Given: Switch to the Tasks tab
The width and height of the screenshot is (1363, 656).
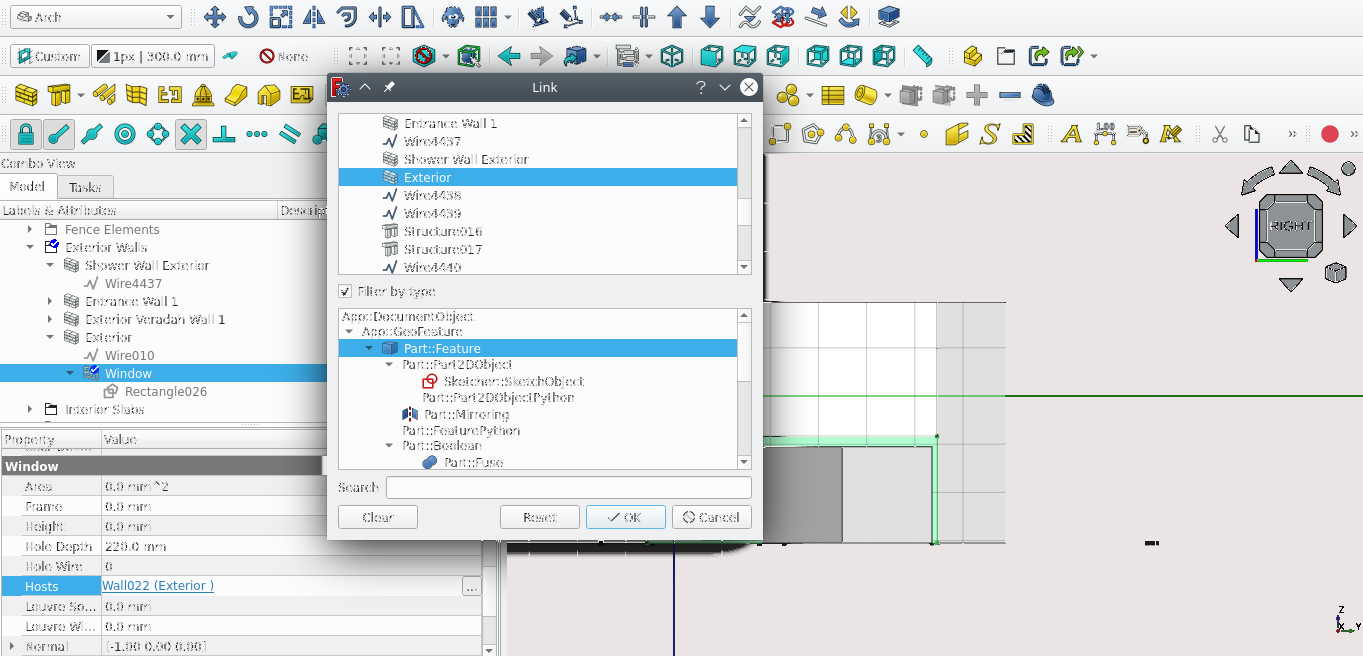Looking at the screenshot, I should [85, 187].
